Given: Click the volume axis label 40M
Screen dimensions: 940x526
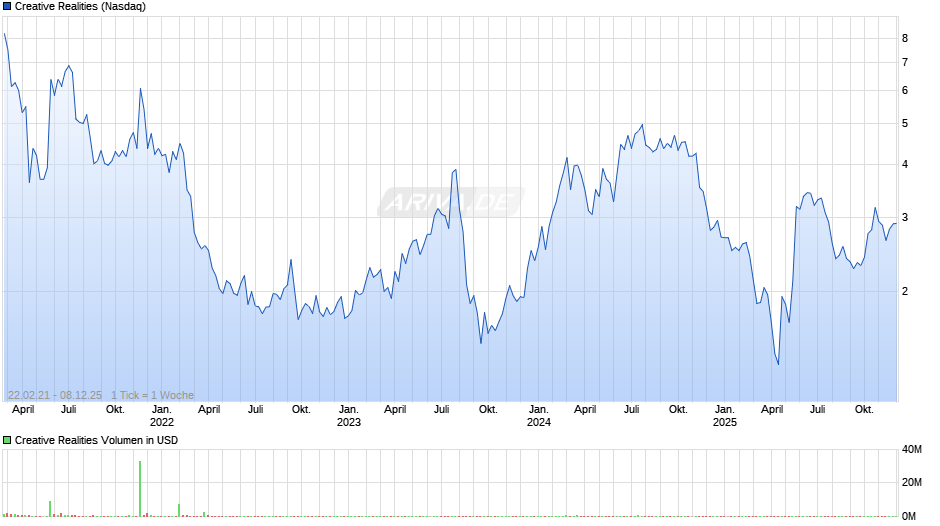Looking at the screenshot, I should [912, 450].
